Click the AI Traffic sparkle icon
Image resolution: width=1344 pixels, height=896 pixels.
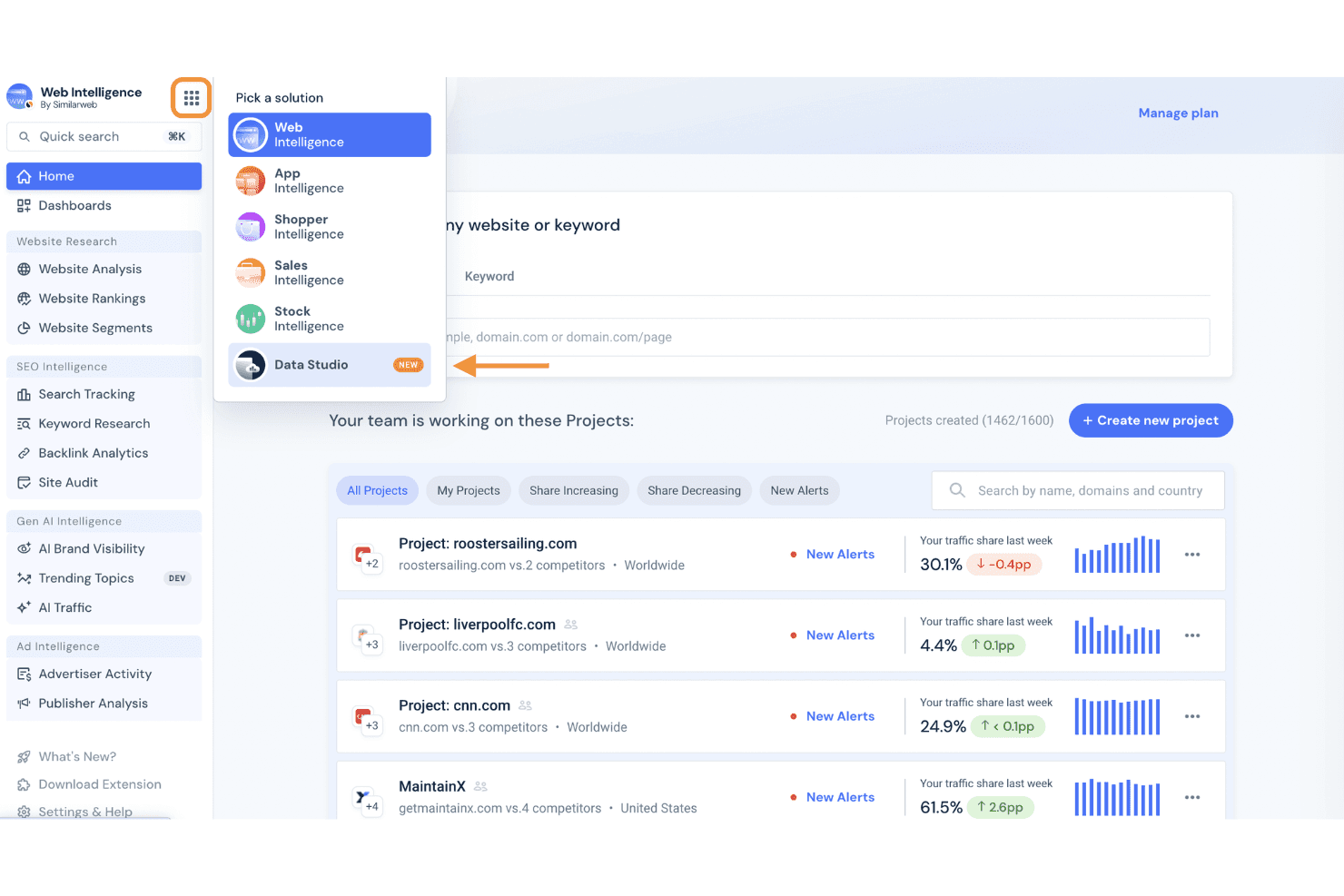click(25, 608)
